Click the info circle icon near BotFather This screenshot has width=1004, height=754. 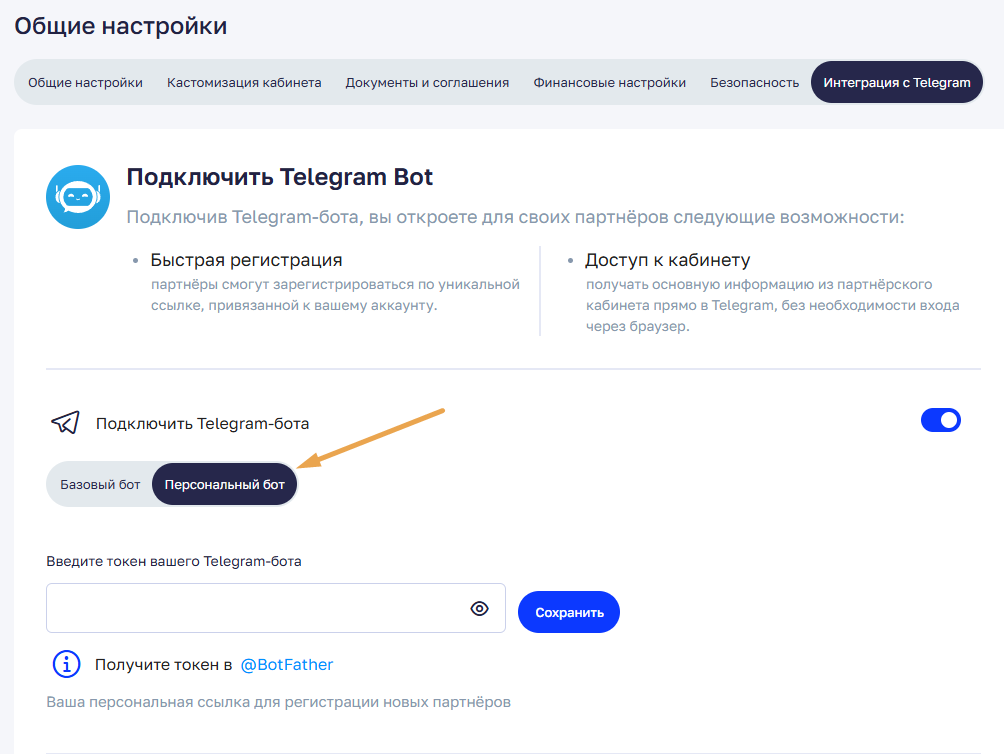point(66,664)
